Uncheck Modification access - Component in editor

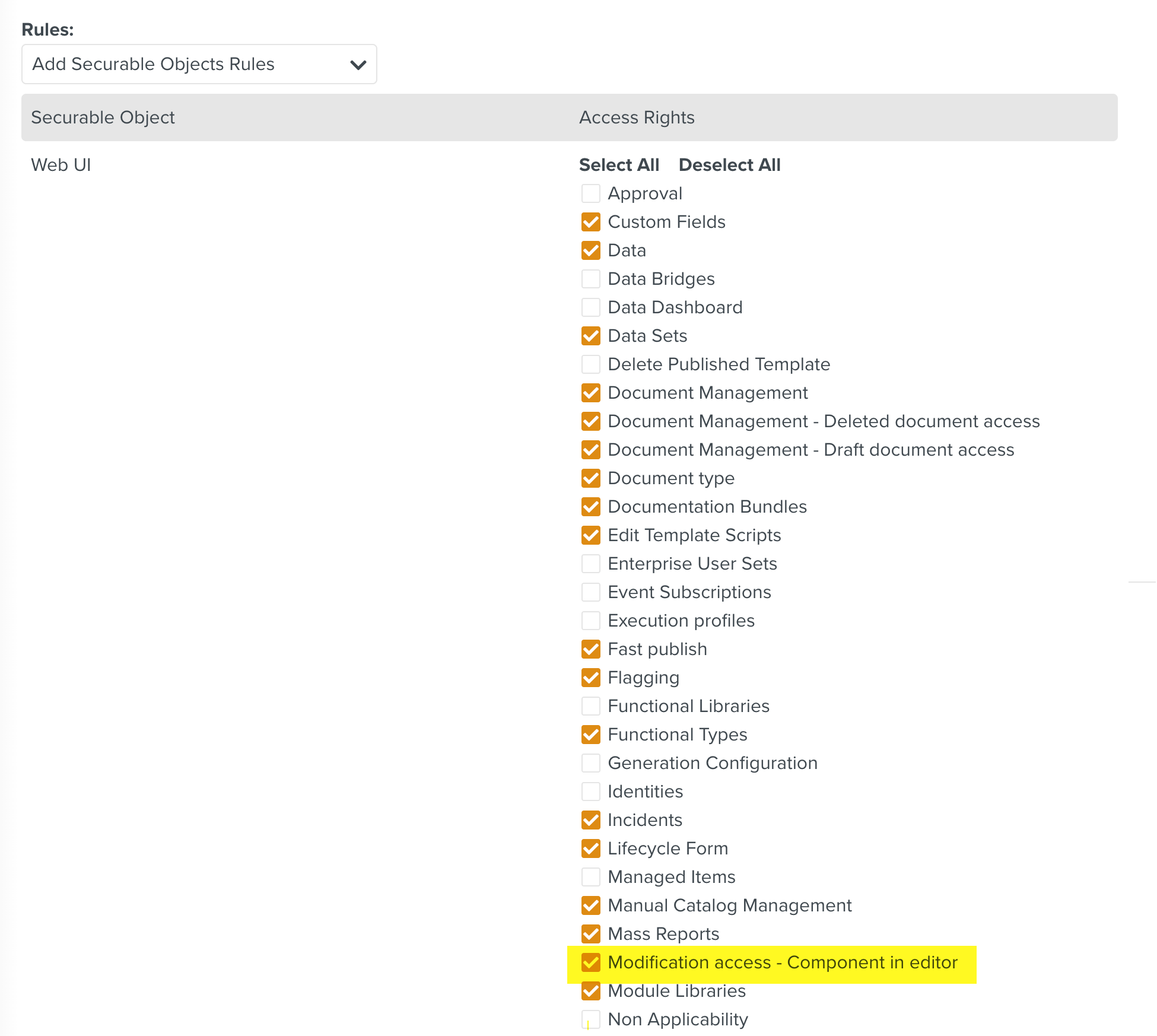[x=590, y=962]
